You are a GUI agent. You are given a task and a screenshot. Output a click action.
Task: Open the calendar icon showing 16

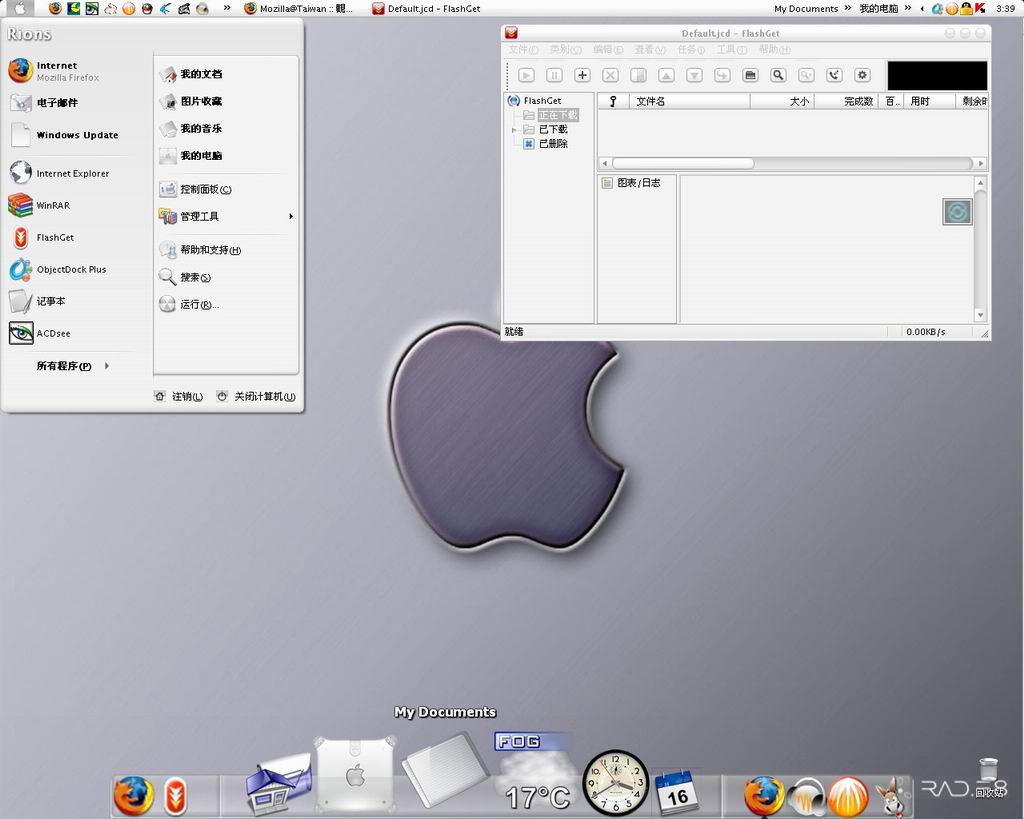[x=677, y=791]
